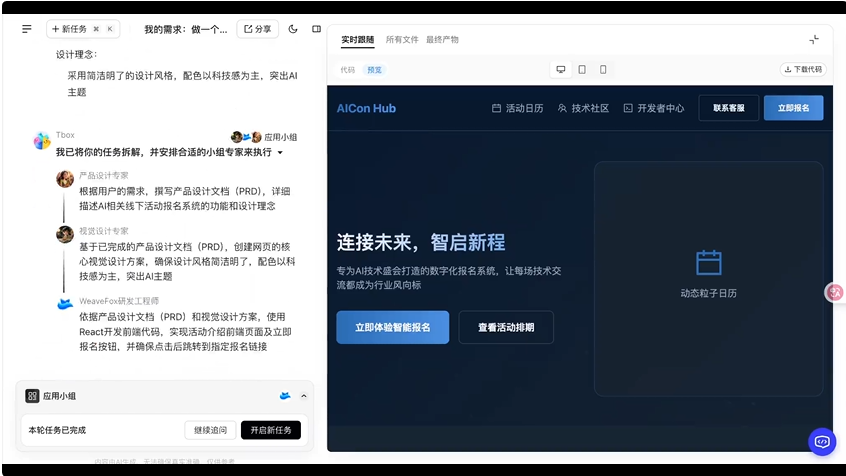846x476 pixels.
Task: Click the 本轮任务已完成 status text
Action: (x=57, y=430)
